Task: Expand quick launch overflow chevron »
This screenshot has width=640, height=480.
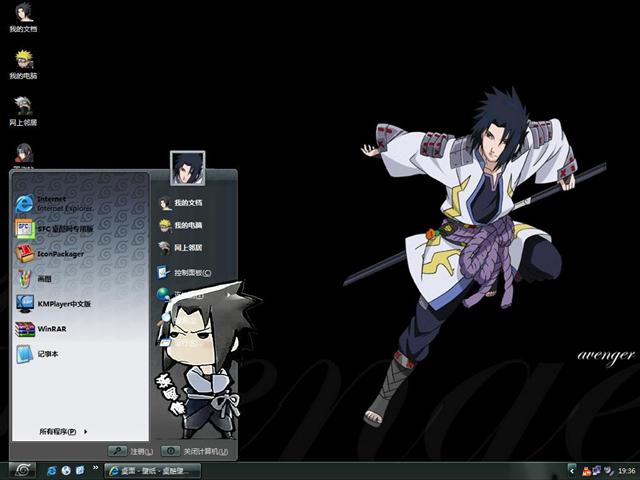Action: [x=96, y=468]
